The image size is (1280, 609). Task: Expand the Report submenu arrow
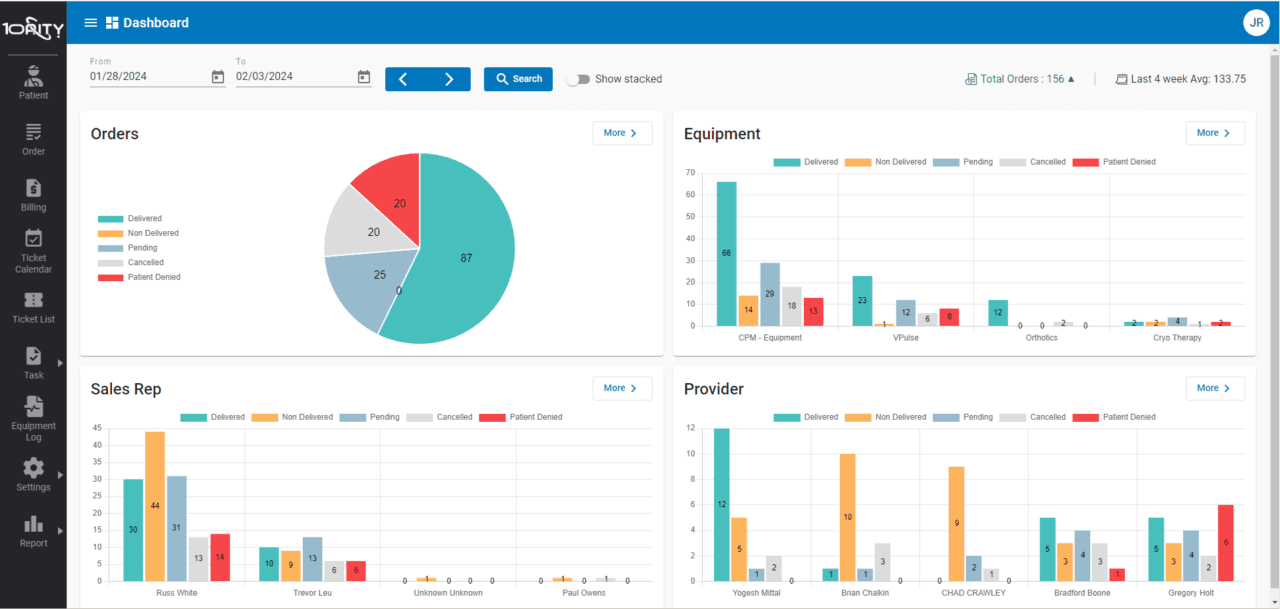[59, 531]
